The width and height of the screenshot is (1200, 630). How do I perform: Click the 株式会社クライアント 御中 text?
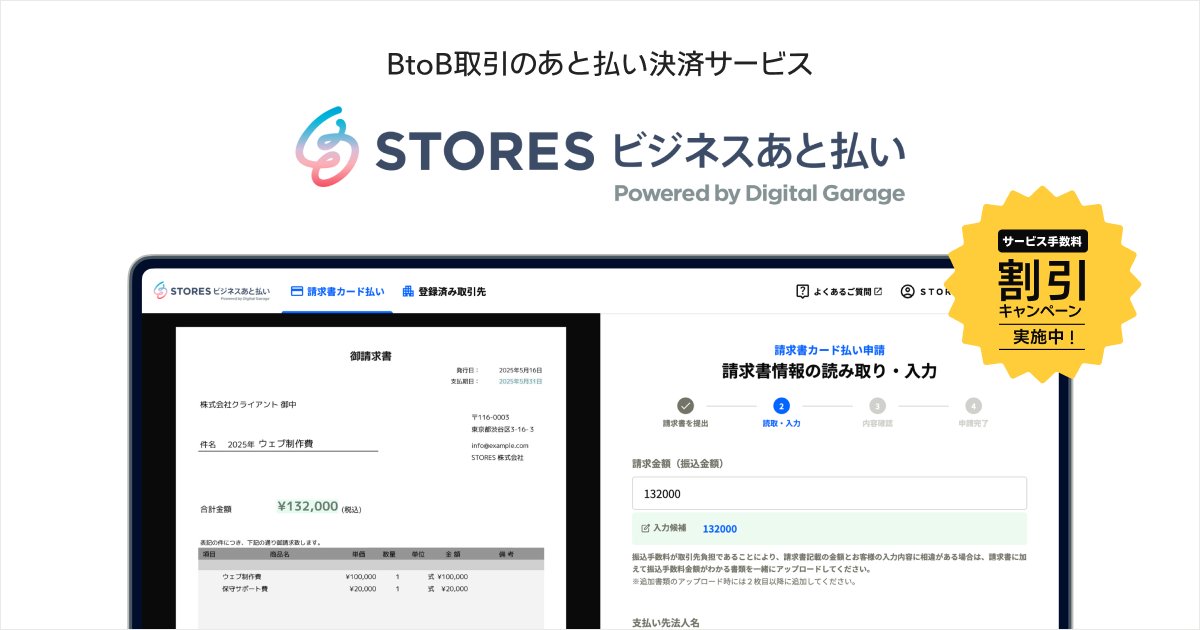[x=248, y=404]
